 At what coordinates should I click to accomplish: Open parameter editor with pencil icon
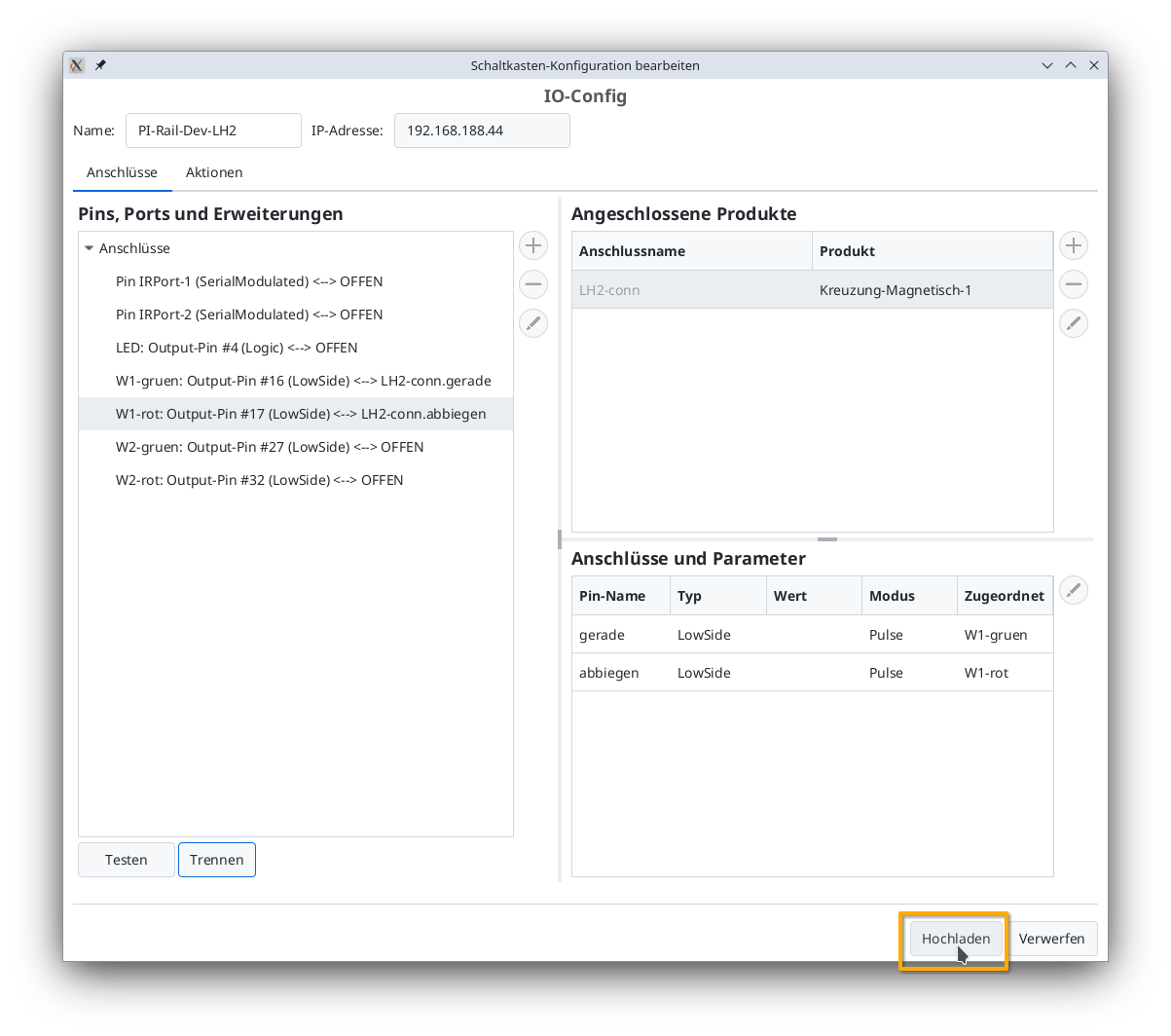click(1073, 590)
